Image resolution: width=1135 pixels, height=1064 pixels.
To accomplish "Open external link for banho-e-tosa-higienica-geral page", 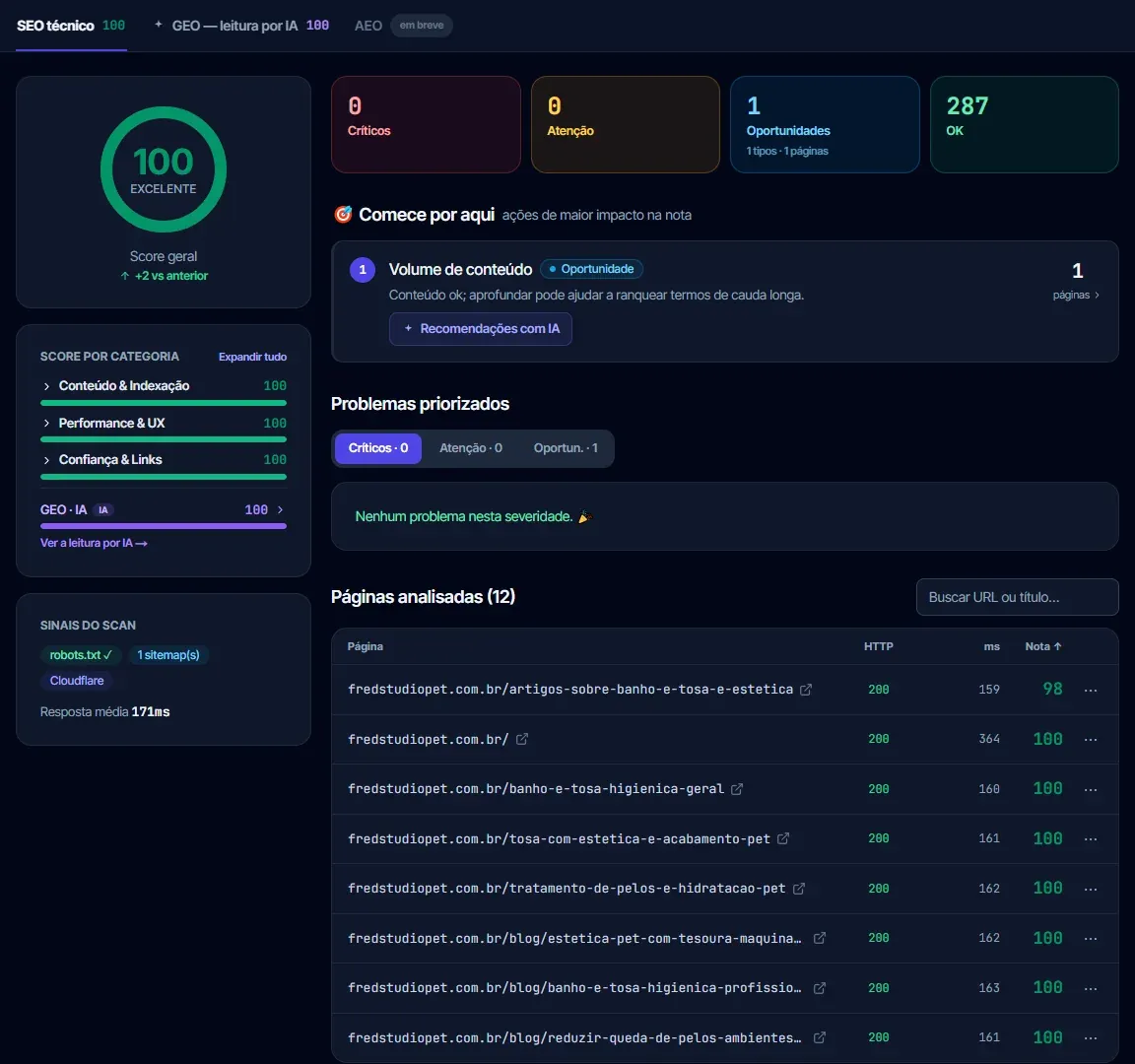I will (737, 789).
